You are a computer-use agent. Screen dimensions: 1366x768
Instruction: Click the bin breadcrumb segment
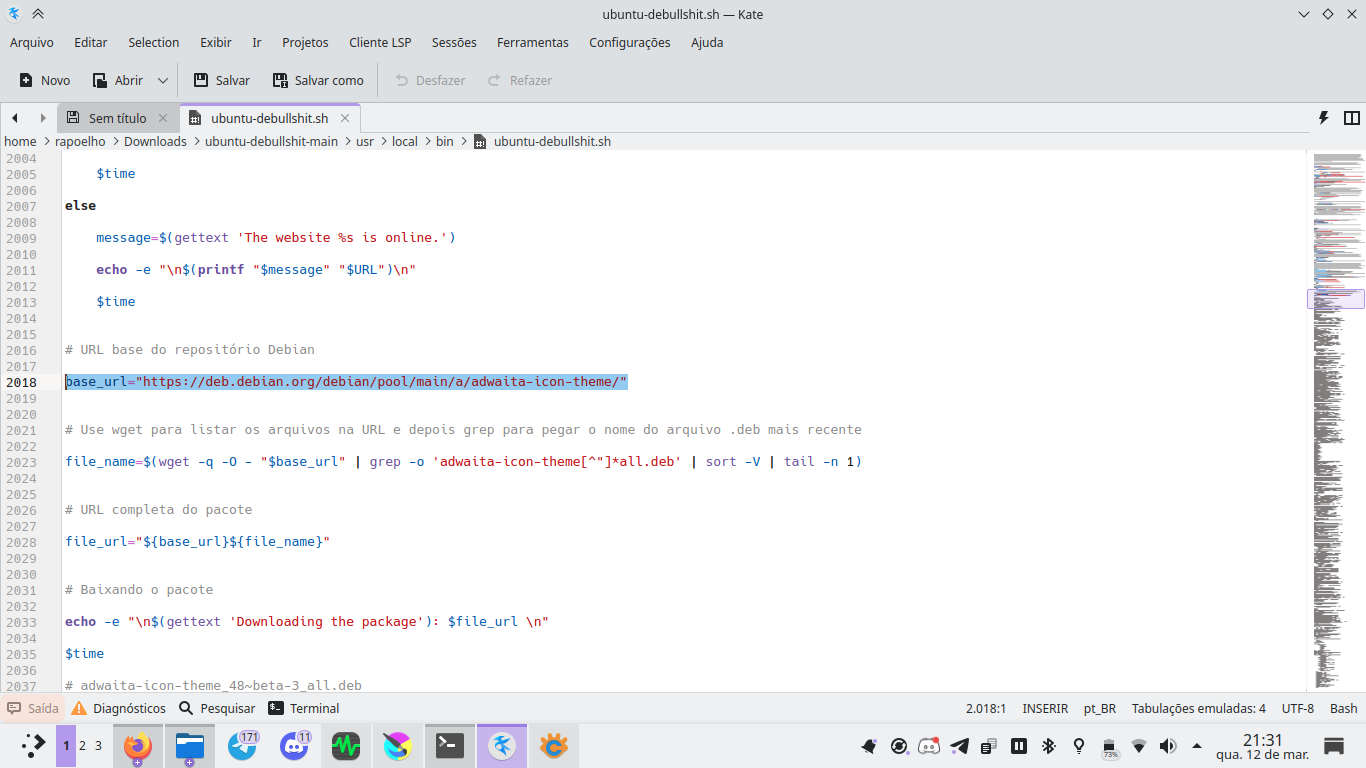(x=445, y=142)
